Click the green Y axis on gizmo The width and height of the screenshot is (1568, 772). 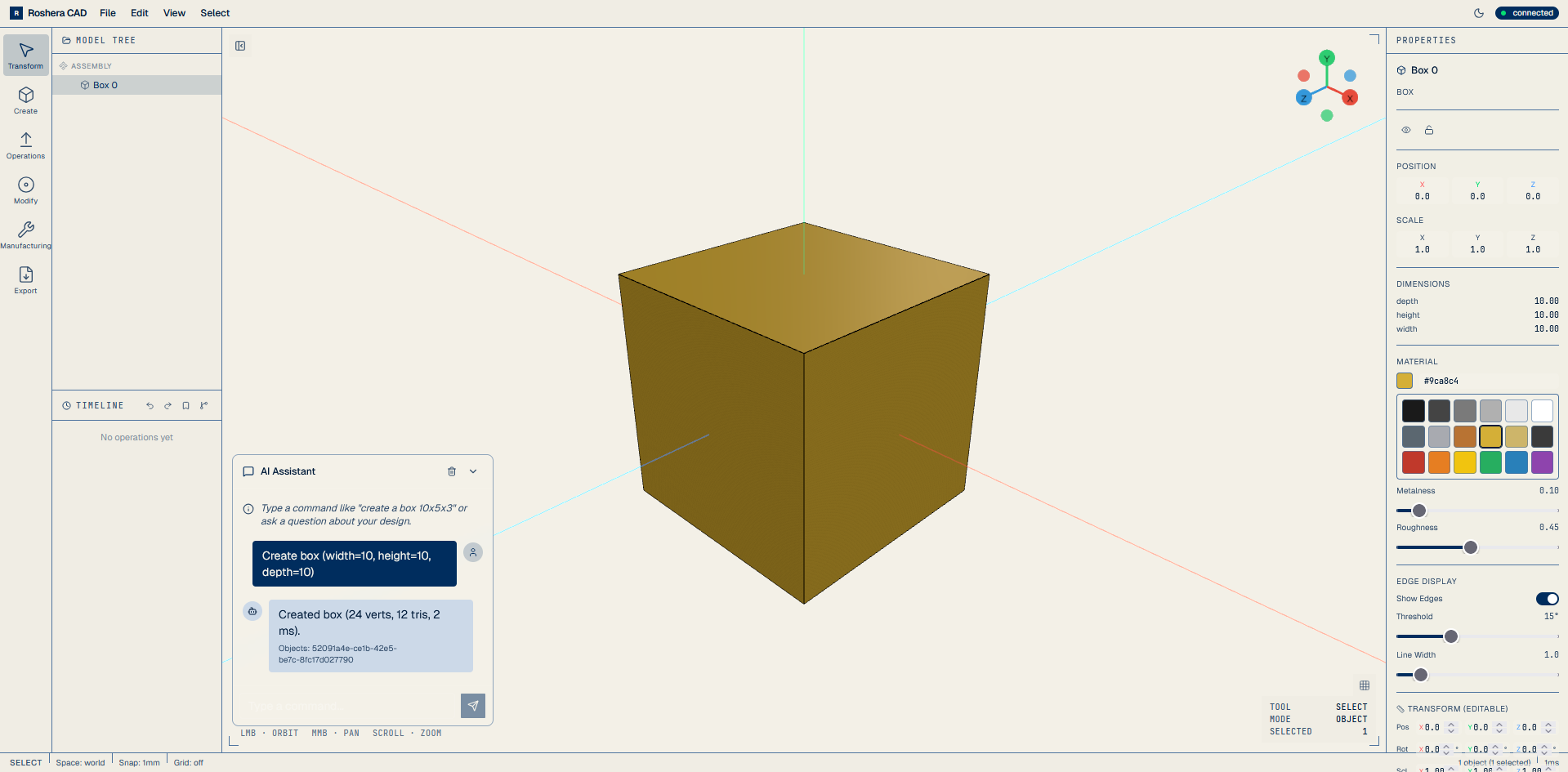[1327, 58]
